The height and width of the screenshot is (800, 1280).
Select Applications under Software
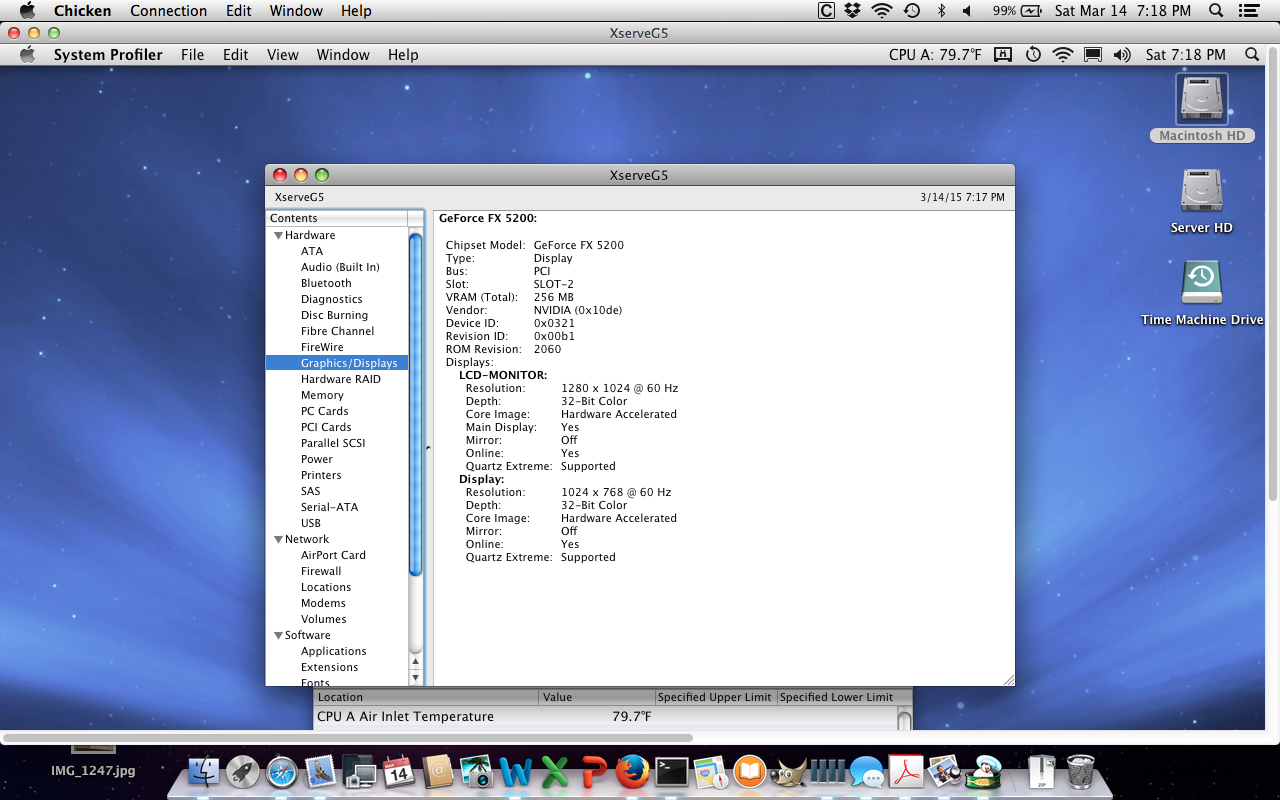tap(334, 651)
